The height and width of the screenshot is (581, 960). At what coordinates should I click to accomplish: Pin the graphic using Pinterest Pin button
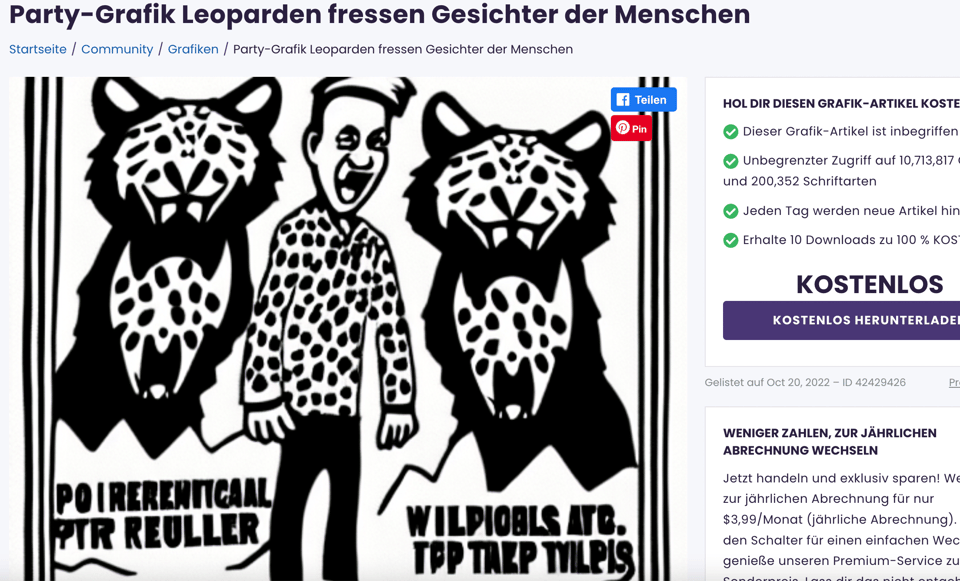coord(631,129)
